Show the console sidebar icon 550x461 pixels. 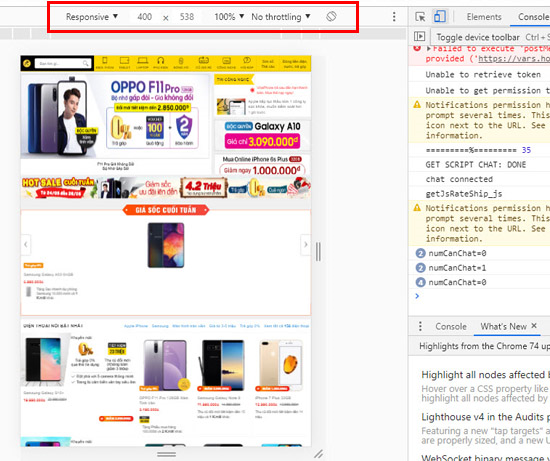coord(420,36)
